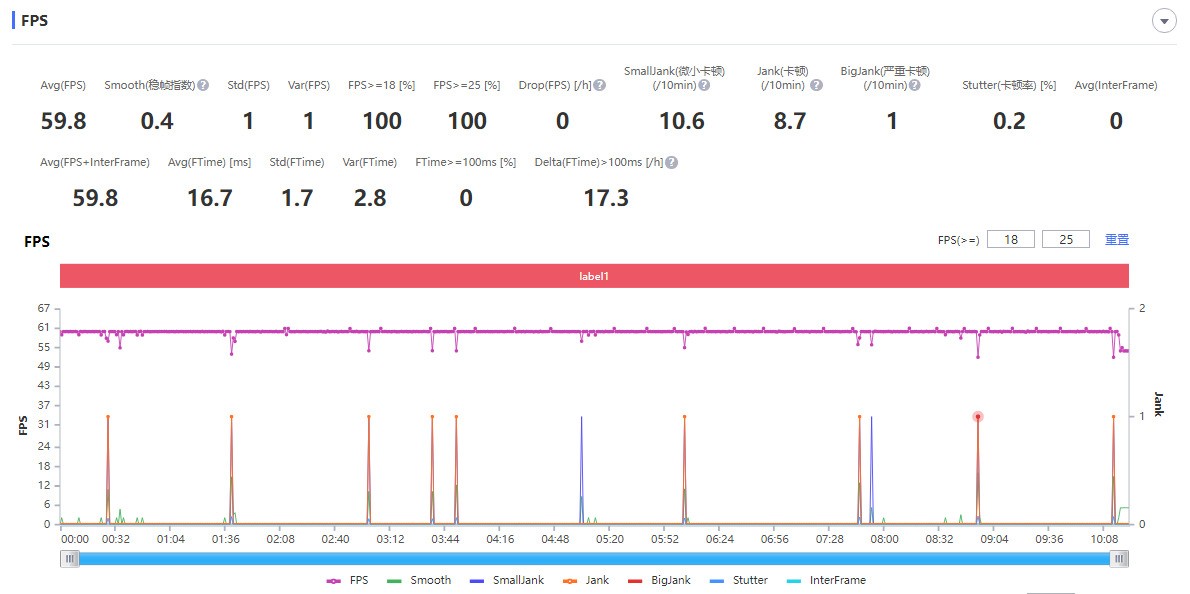Click the highlighted red data point near 08:54
The width and height of the screenshot is (1190, 594).
pos(978,416)
